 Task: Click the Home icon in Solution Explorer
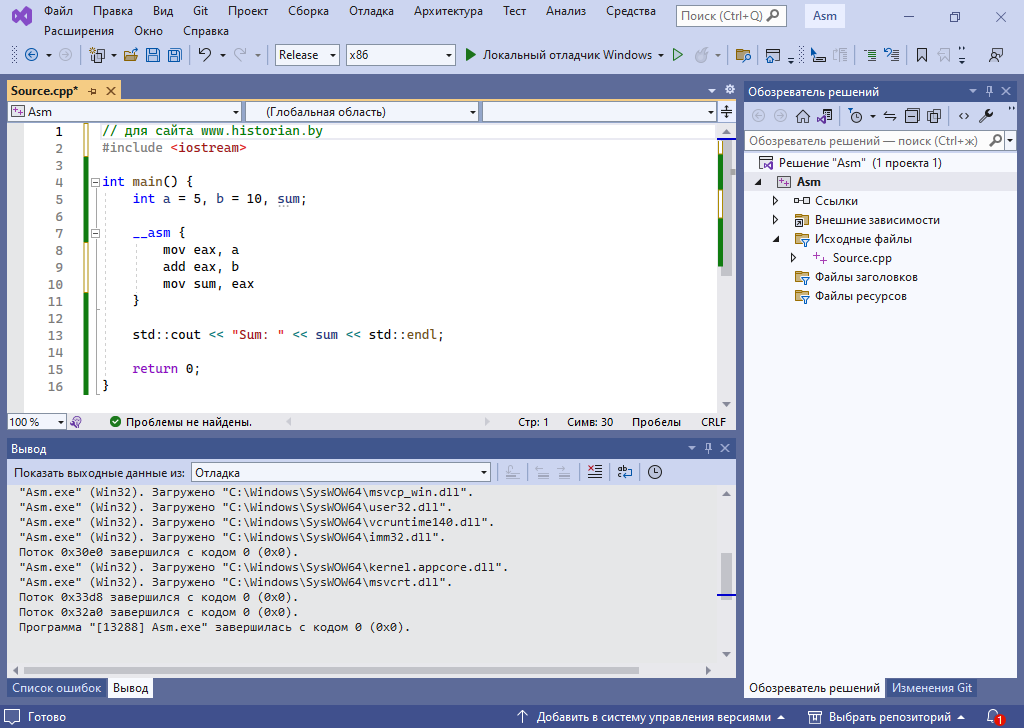tap(802, 116)
